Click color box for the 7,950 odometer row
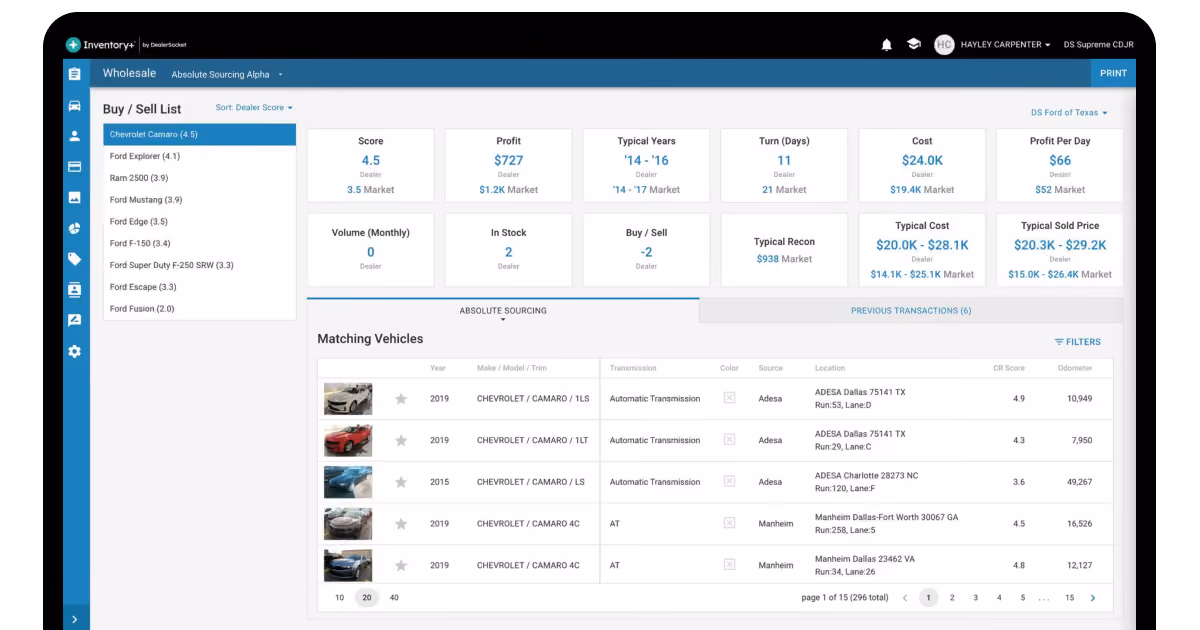 729,440
